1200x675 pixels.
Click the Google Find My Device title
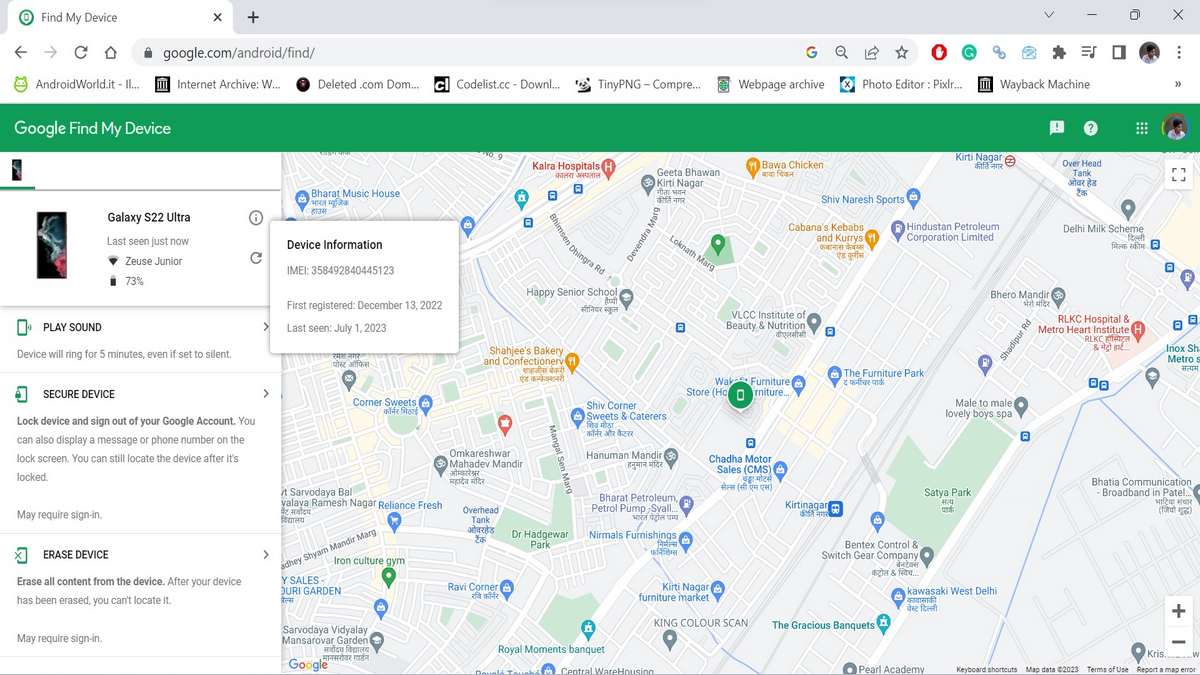click(x=92, y=128)
